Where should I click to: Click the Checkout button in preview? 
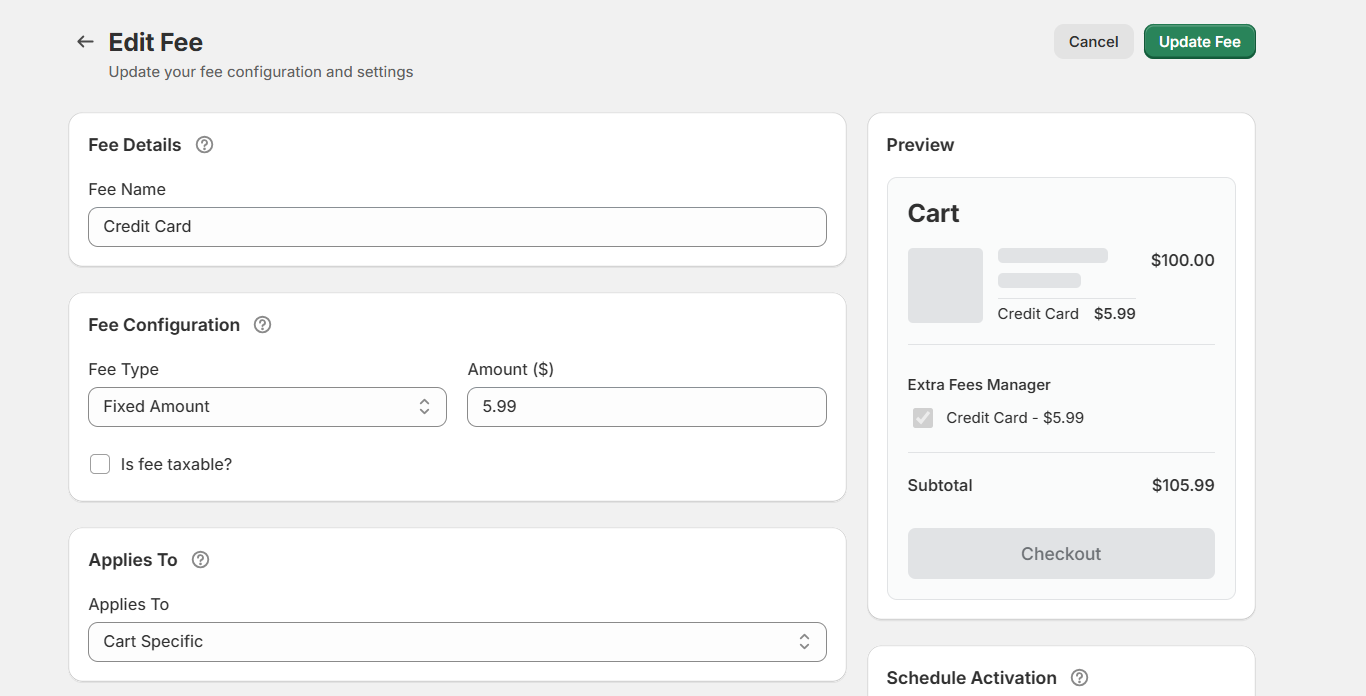[1060, 553]
